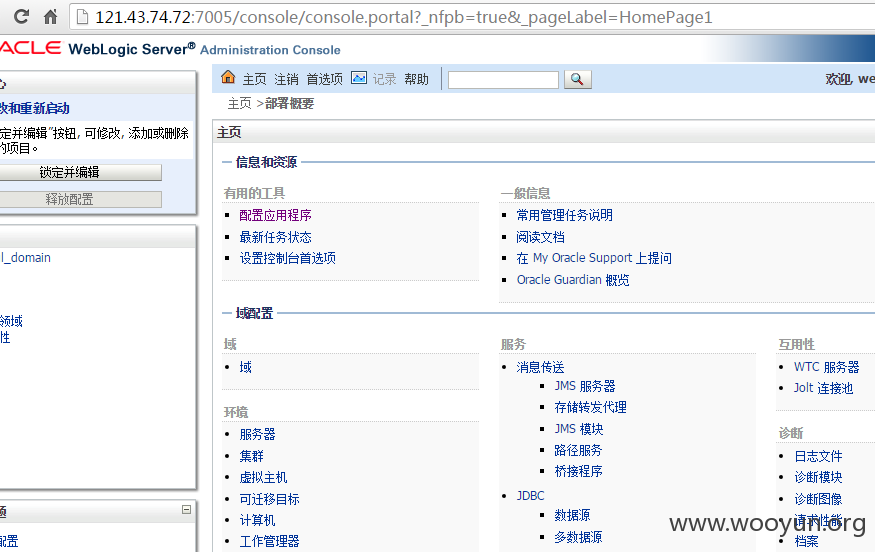
Task: Open 服务器 link under 环境
Action: [257, 435]
